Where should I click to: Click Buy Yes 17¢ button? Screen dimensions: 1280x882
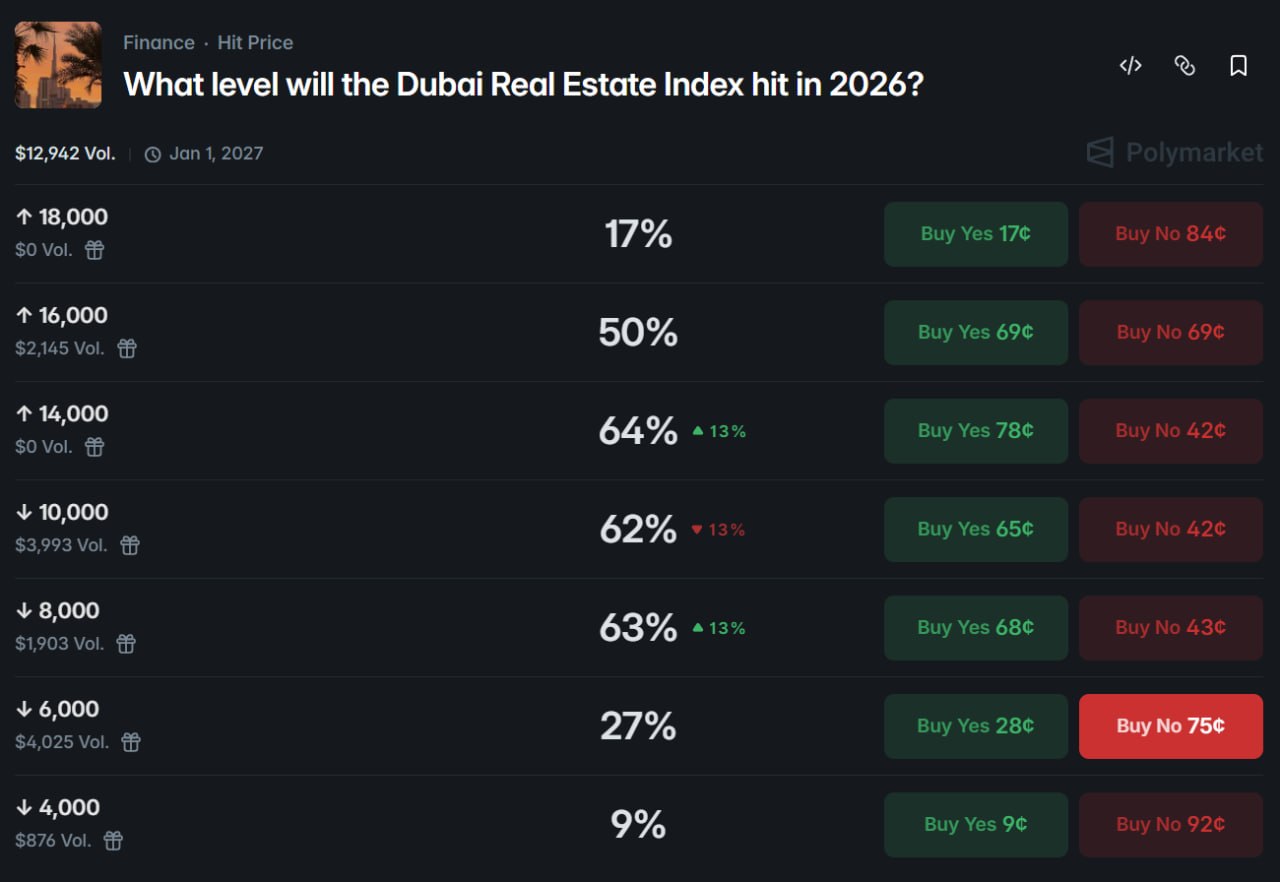coord(975,234)
